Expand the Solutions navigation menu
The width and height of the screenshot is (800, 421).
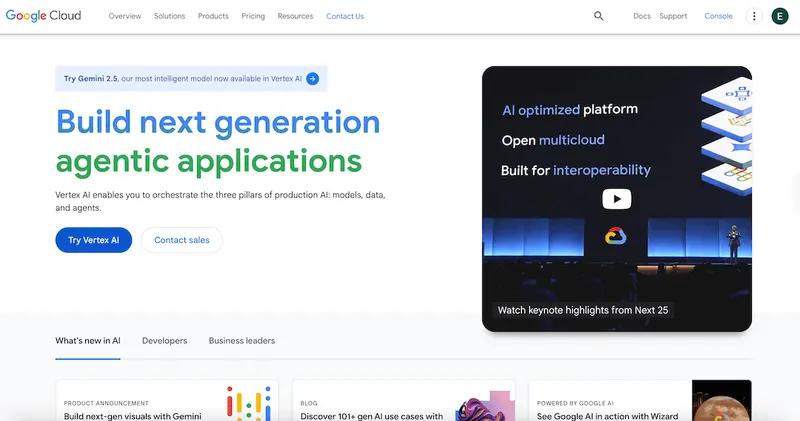click(x=169, y=16)
